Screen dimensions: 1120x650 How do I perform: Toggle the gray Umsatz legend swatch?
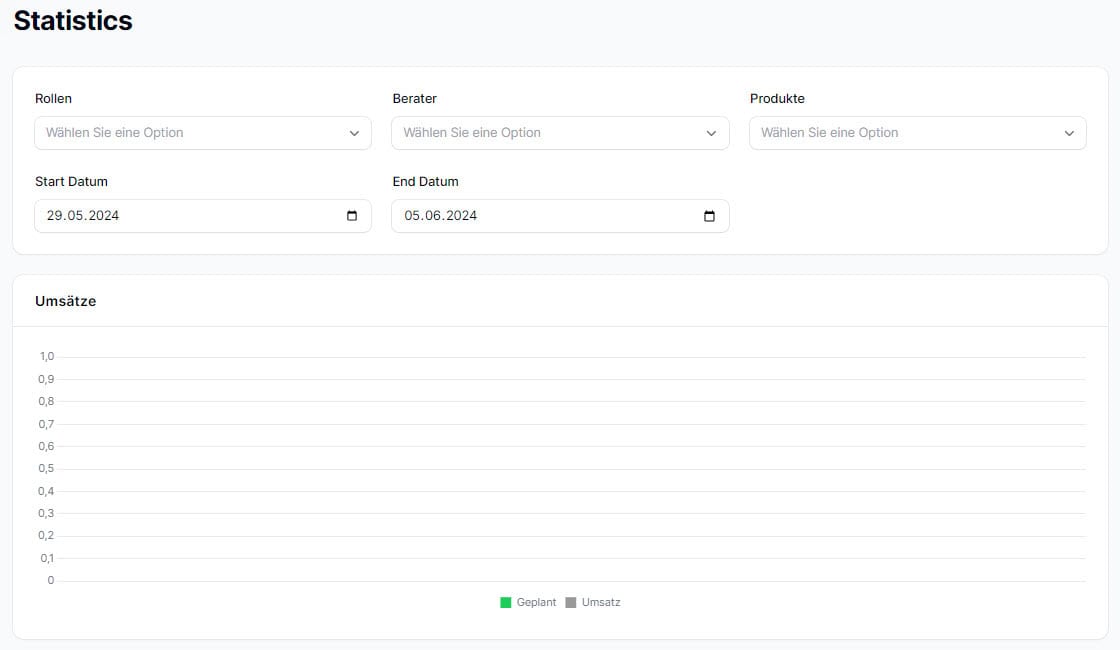(571, 603)
